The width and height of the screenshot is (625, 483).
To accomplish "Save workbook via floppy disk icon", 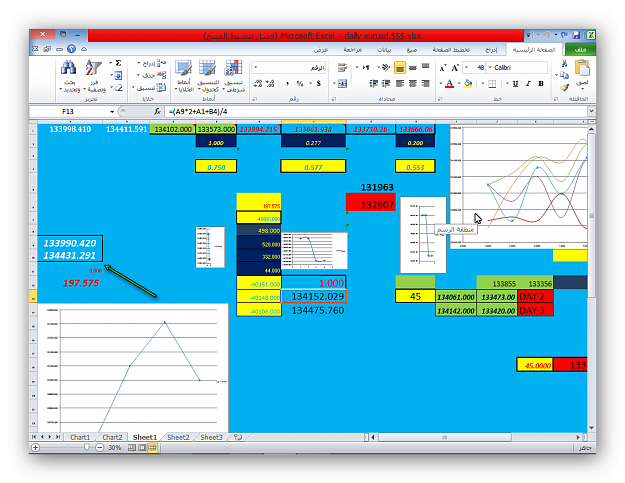I will tap(576, 35).
